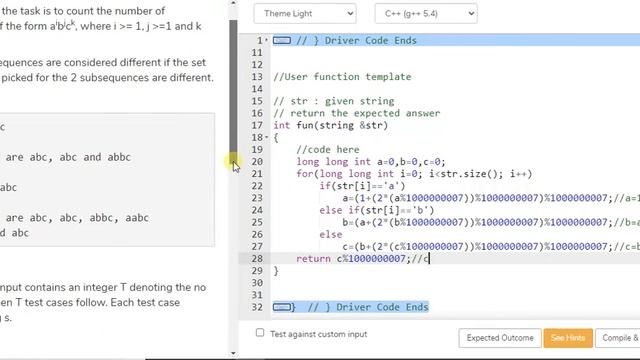Click line 20 'long long int a=0,b=0,c=0;'
This screenshot has height=360, width=640.
(371, 162)
